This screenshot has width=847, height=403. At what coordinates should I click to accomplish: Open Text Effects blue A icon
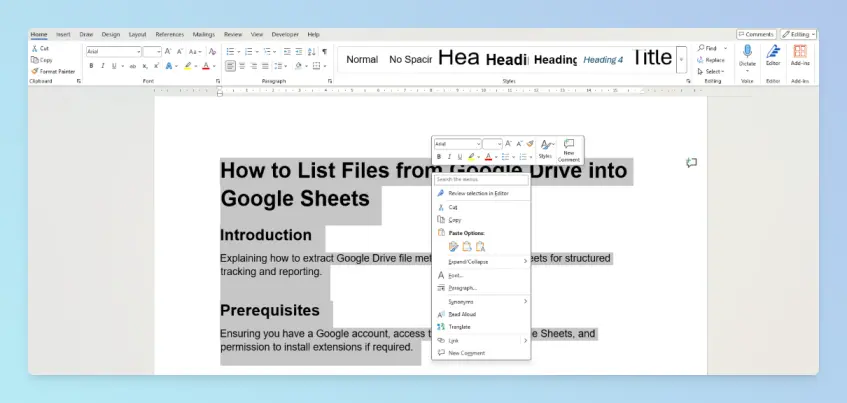169,66
